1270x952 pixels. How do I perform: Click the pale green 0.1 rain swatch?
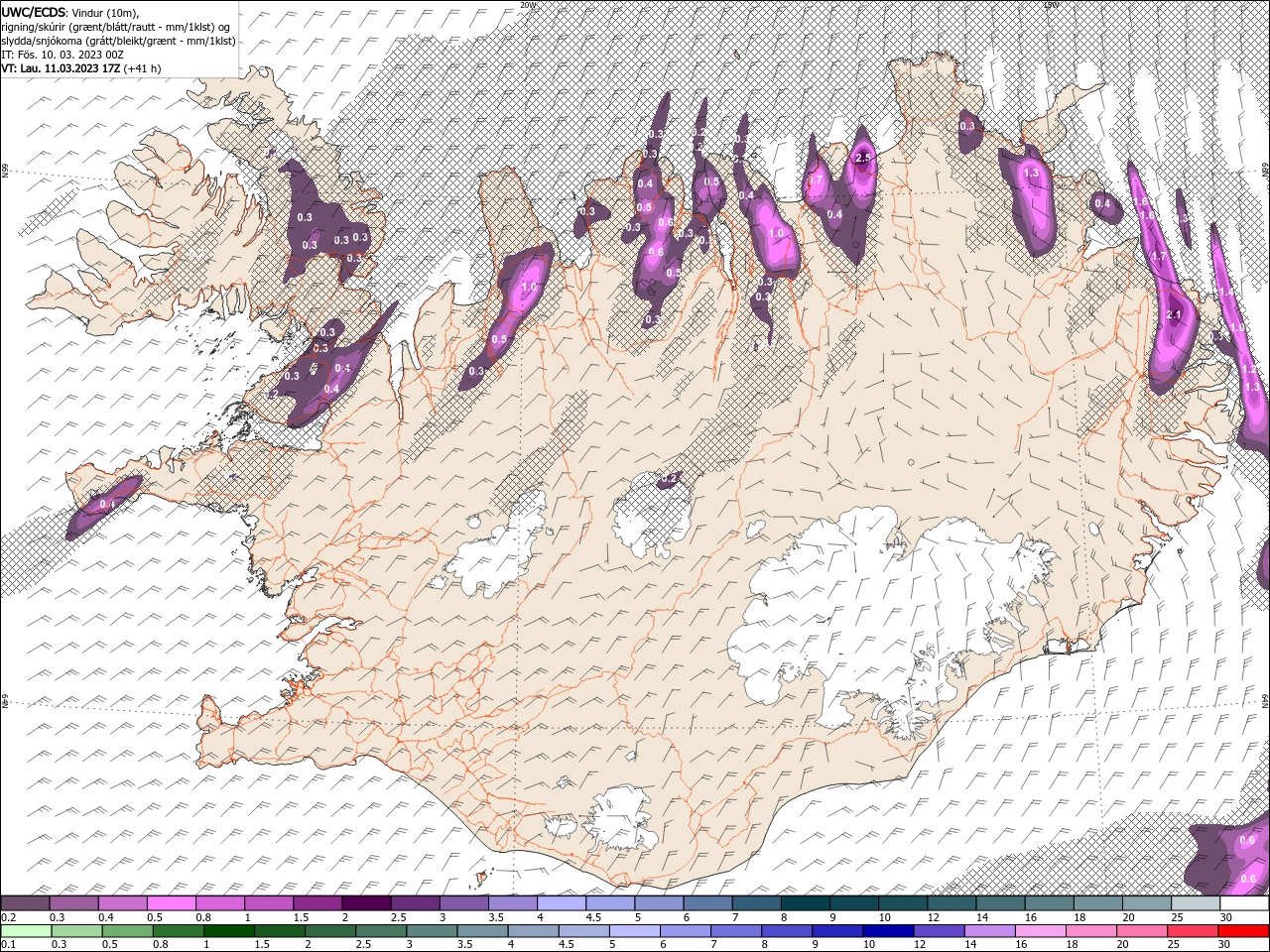click(x=26, y=931)
